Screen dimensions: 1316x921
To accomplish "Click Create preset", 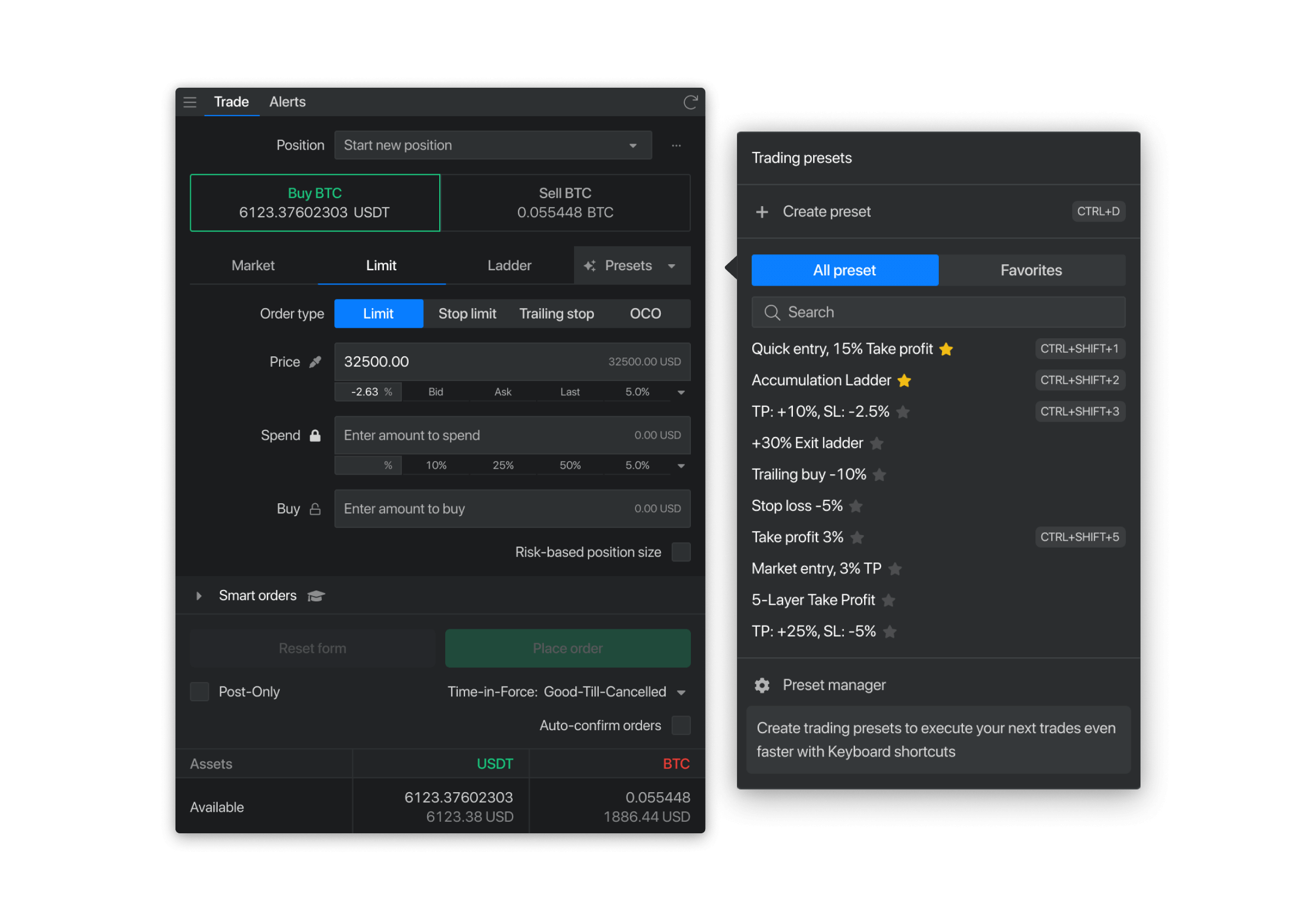I will 826,212.
